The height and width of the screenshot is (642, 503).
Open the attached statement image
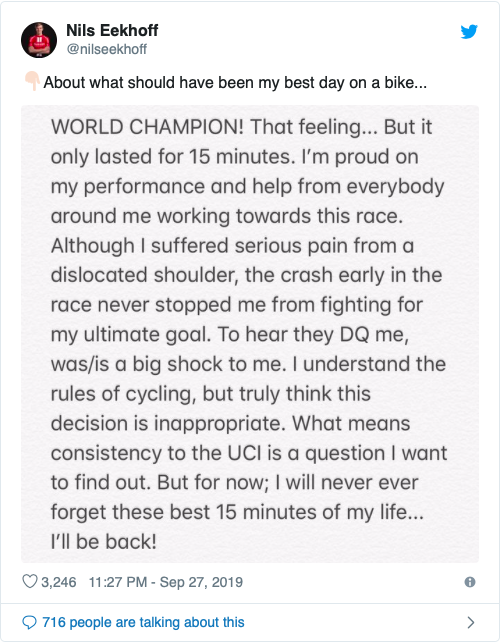tap(250, 334)
